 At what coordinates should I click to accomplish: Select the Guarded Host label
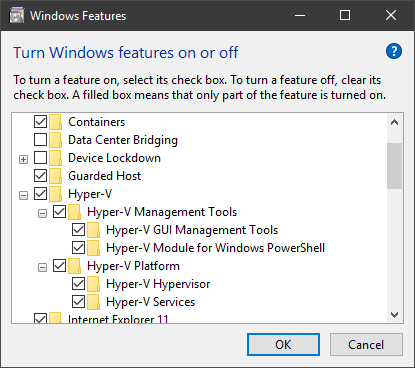click(x=105, y=176)
